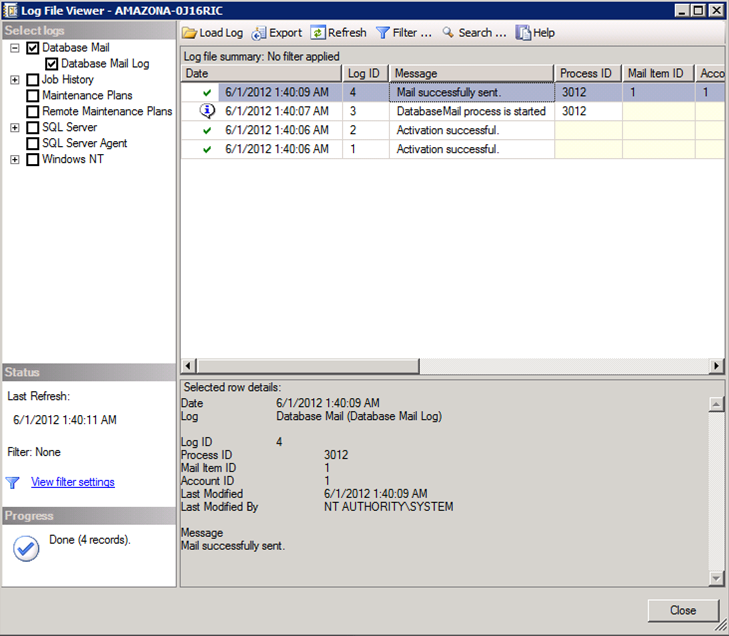Check the Maintenance Plans checkbox

(33, 96)
